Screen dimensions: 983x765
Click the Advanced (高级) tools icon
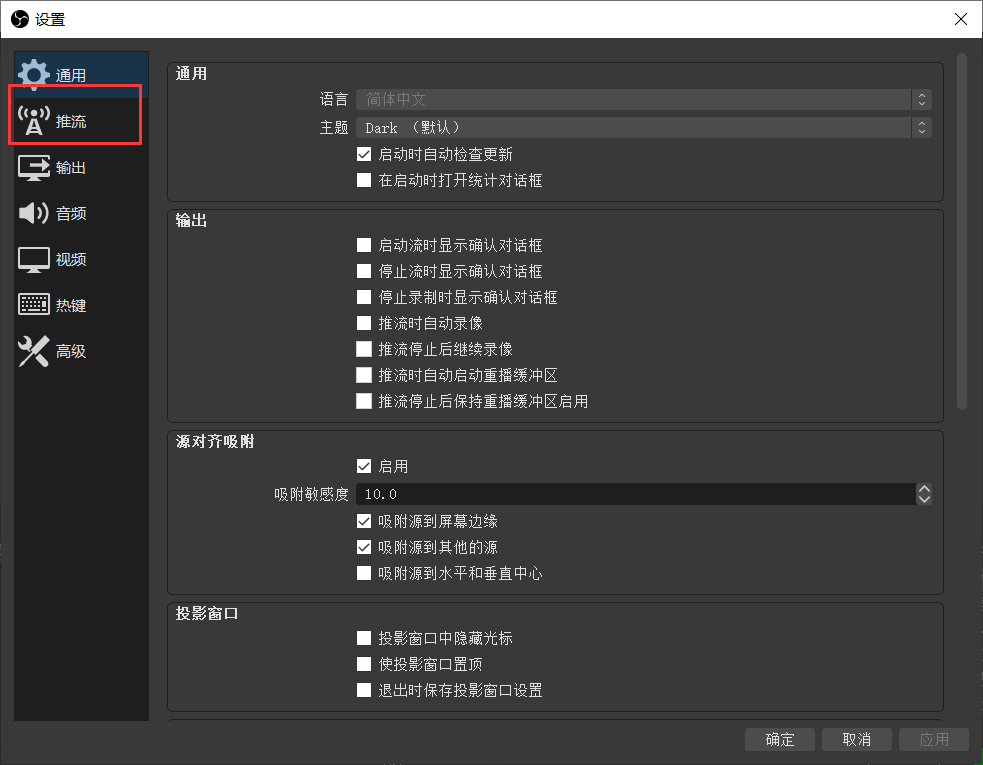(x=33, y=351)
